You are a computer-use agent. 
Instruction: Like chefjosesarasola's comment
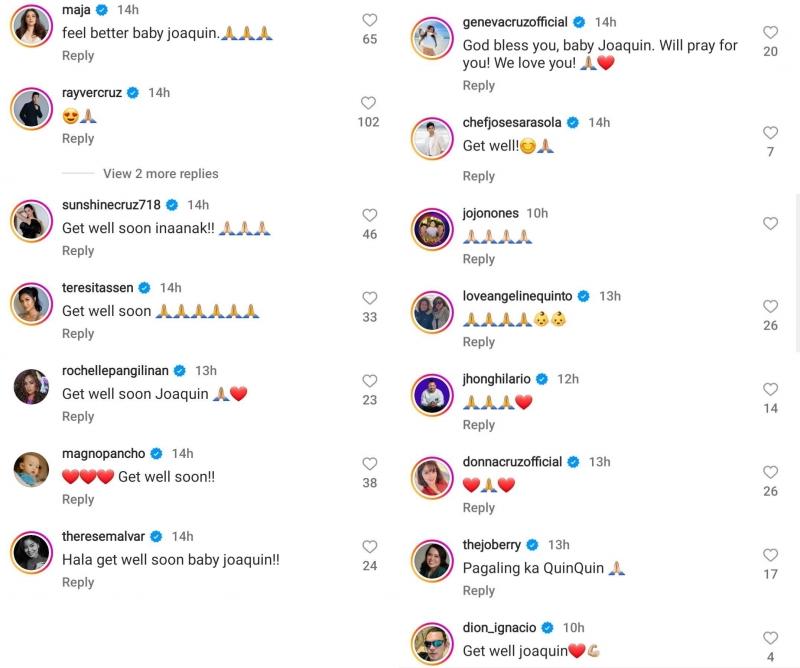(770, 133)
